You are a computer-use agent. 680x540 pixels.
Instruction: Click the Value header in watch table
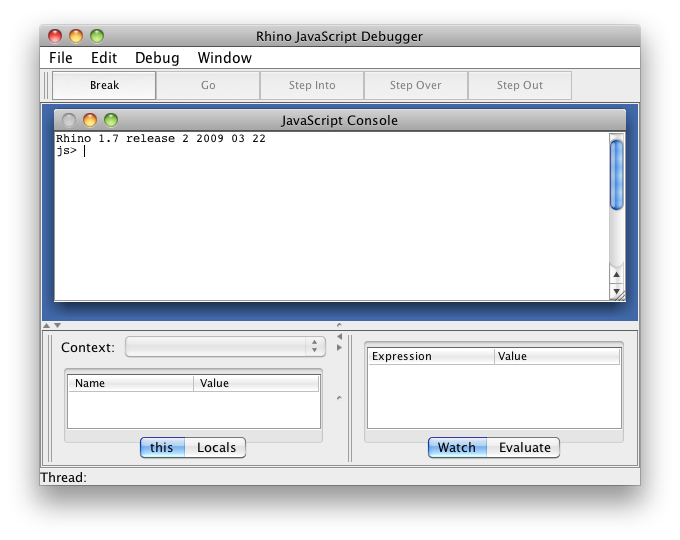click(557, 356)
